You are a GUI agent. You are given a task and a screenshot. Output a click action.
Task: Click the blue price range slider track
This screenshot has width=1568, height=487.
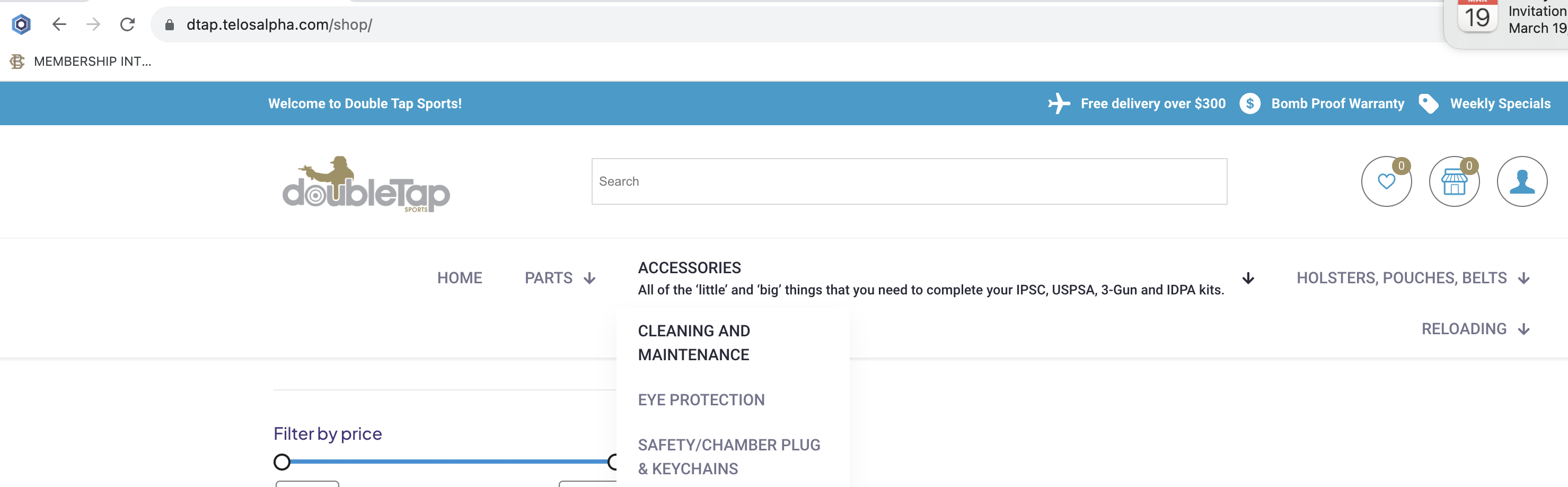447,462
